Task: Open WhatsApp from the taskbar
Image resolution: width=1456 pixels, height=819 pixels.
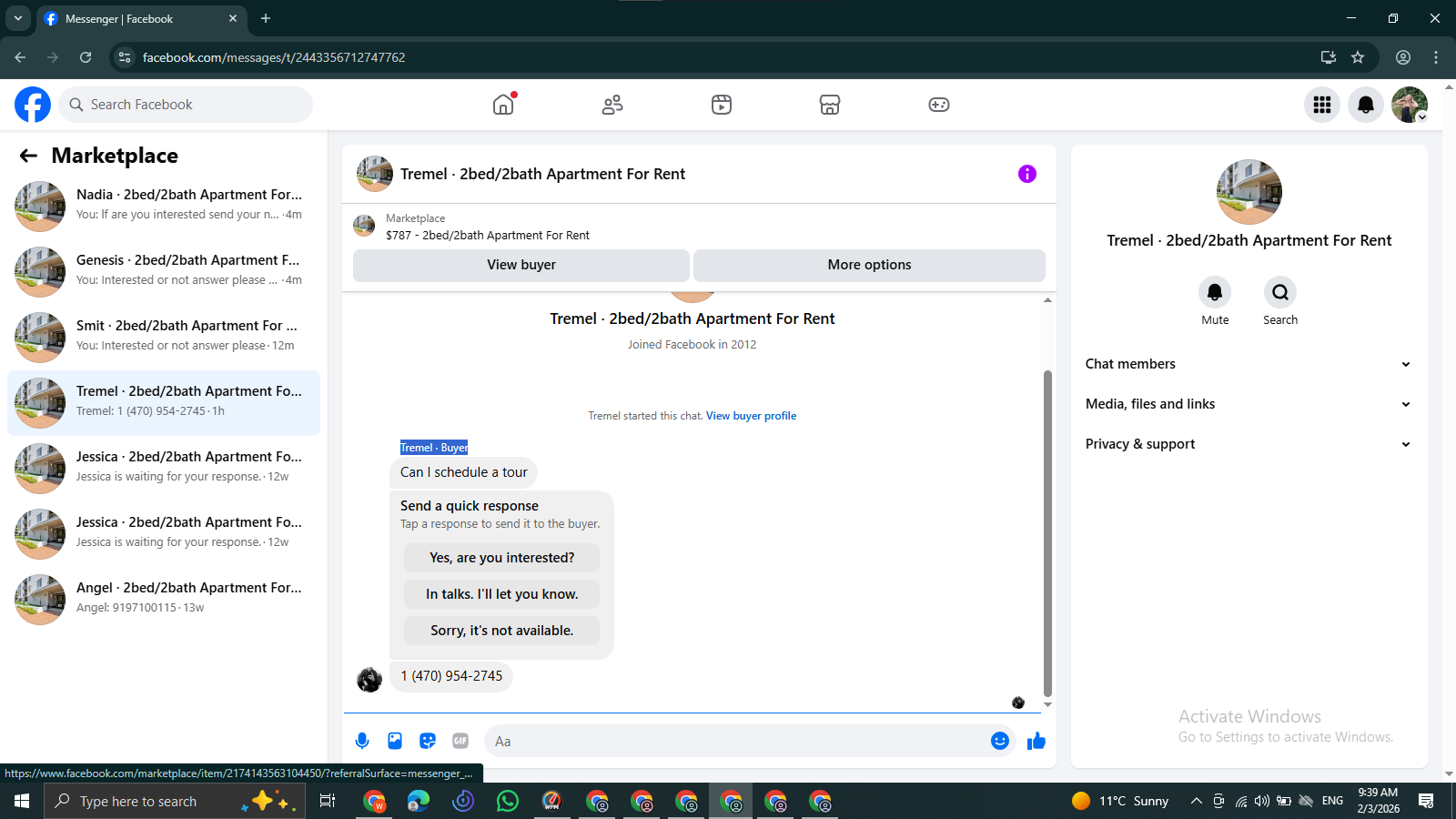Action: pyautogui.click(x=508, y=801)
